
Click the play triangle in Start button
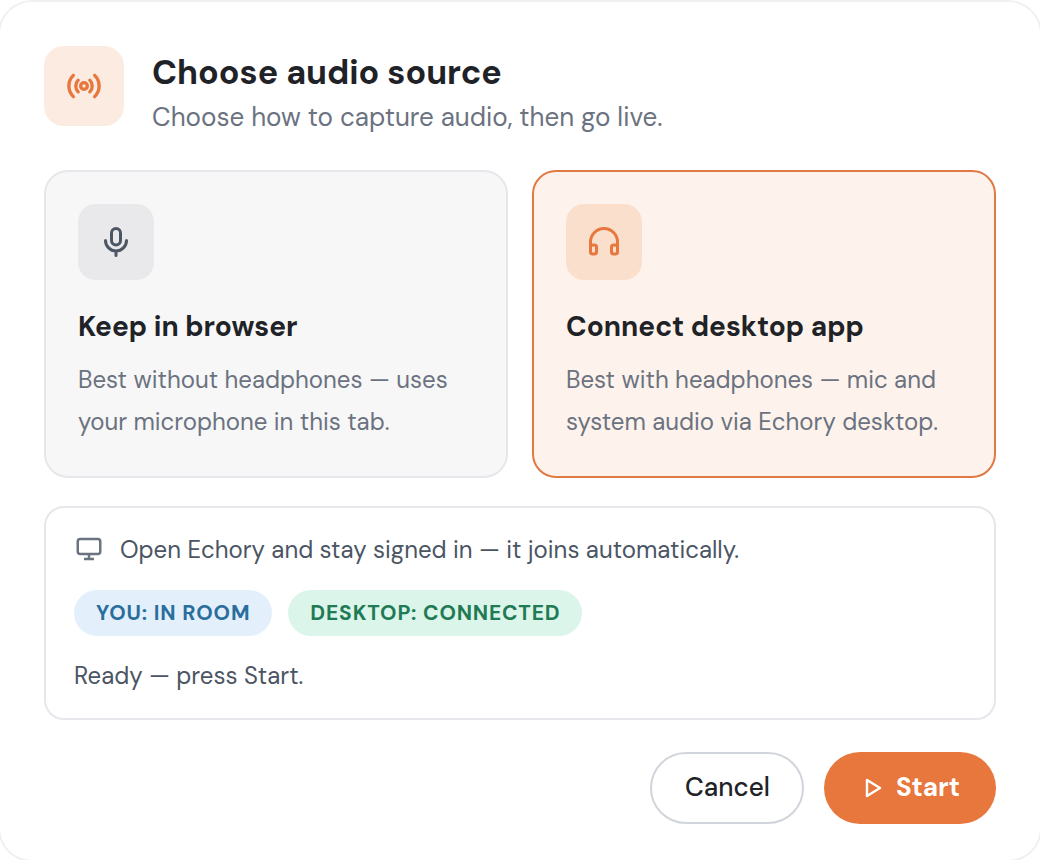pyautogui.click(x=873, y=788)
